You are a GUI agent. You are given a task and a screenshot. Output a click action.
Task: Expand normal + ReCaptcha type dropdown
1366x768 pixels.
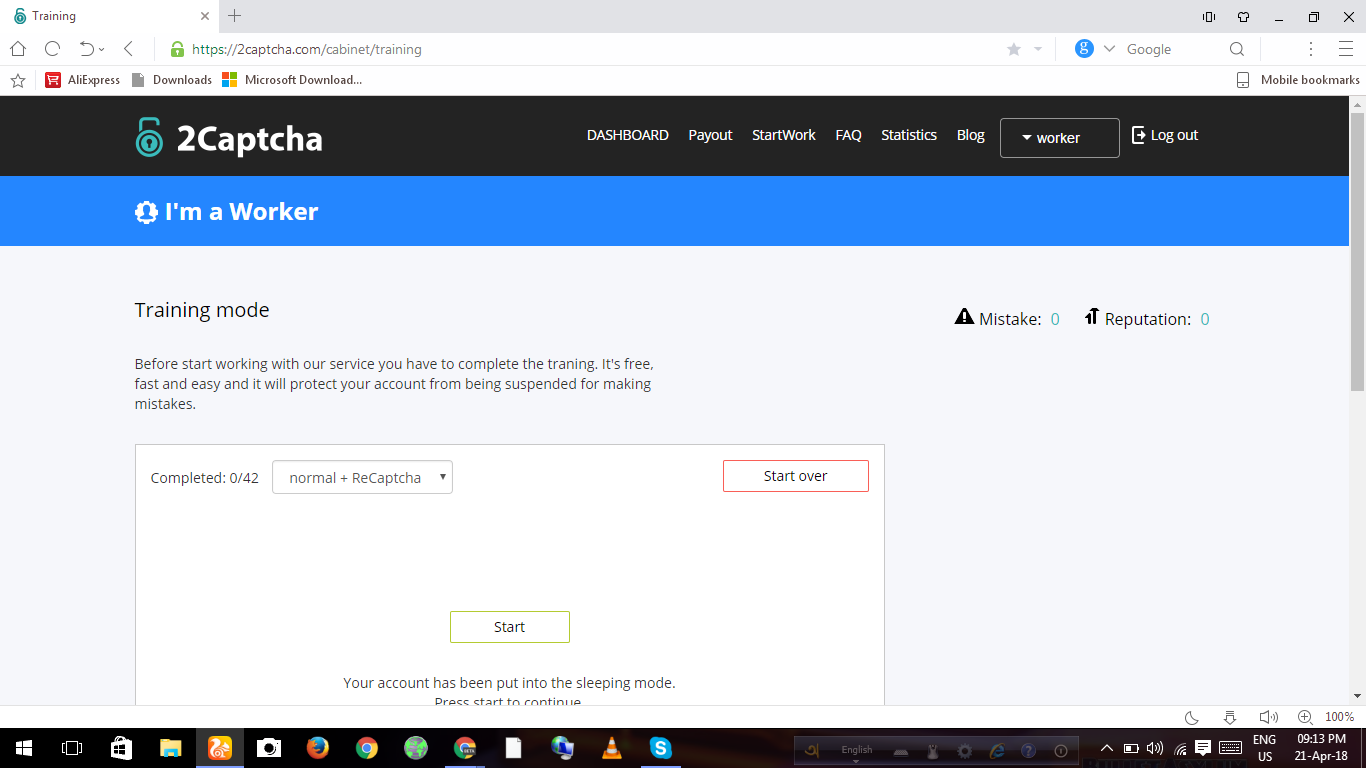(362, 477)
